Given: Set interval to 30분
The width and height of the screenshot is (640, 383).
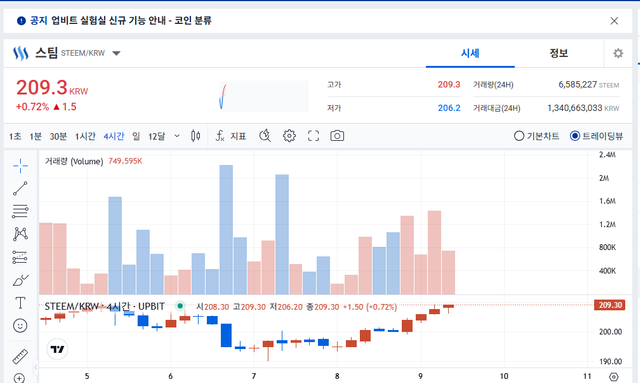Looking at the screenshot, I should click(x=58, y=136).
